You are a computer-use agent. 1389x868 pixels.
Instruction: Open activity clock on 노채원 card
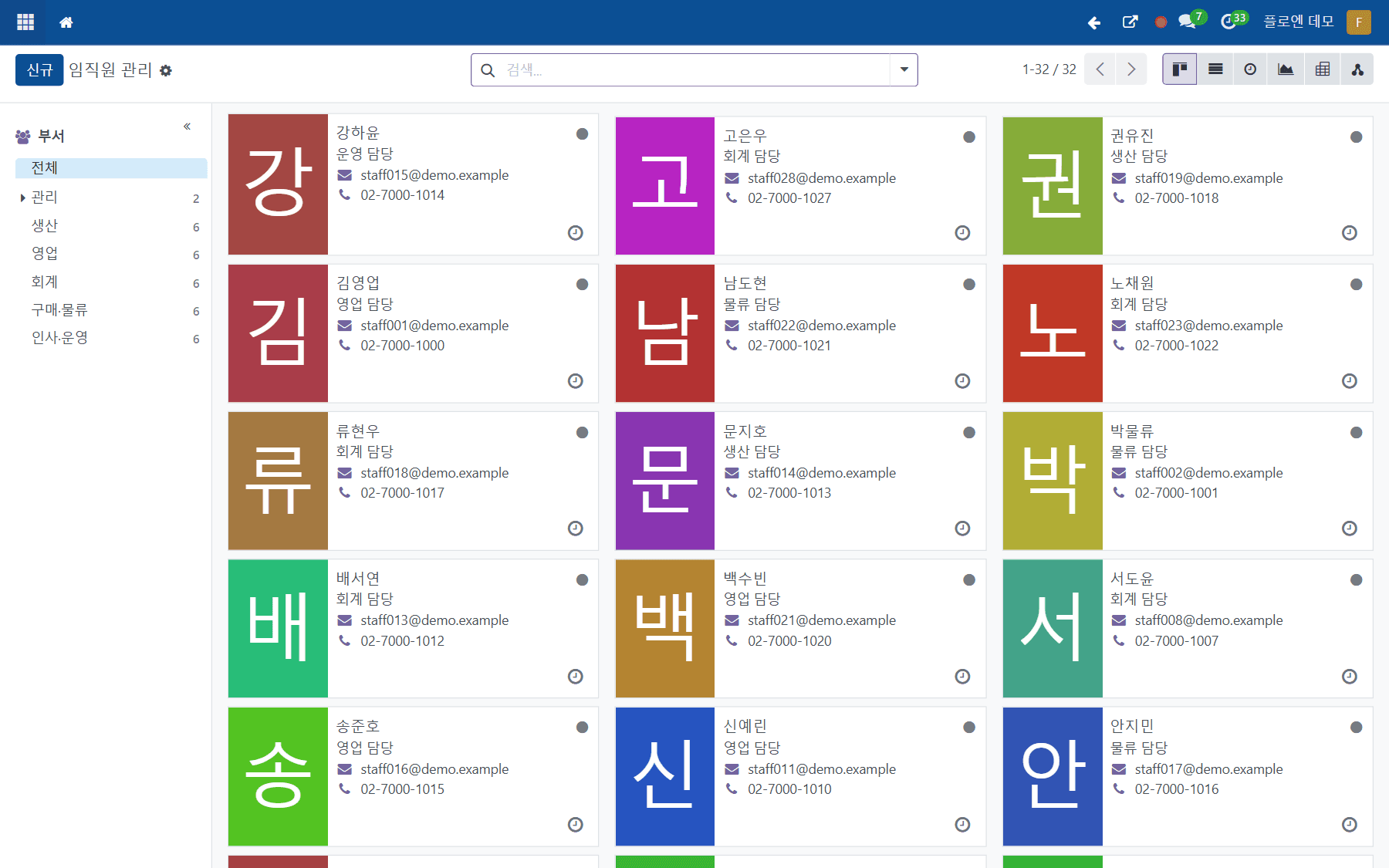point(1350,381)
